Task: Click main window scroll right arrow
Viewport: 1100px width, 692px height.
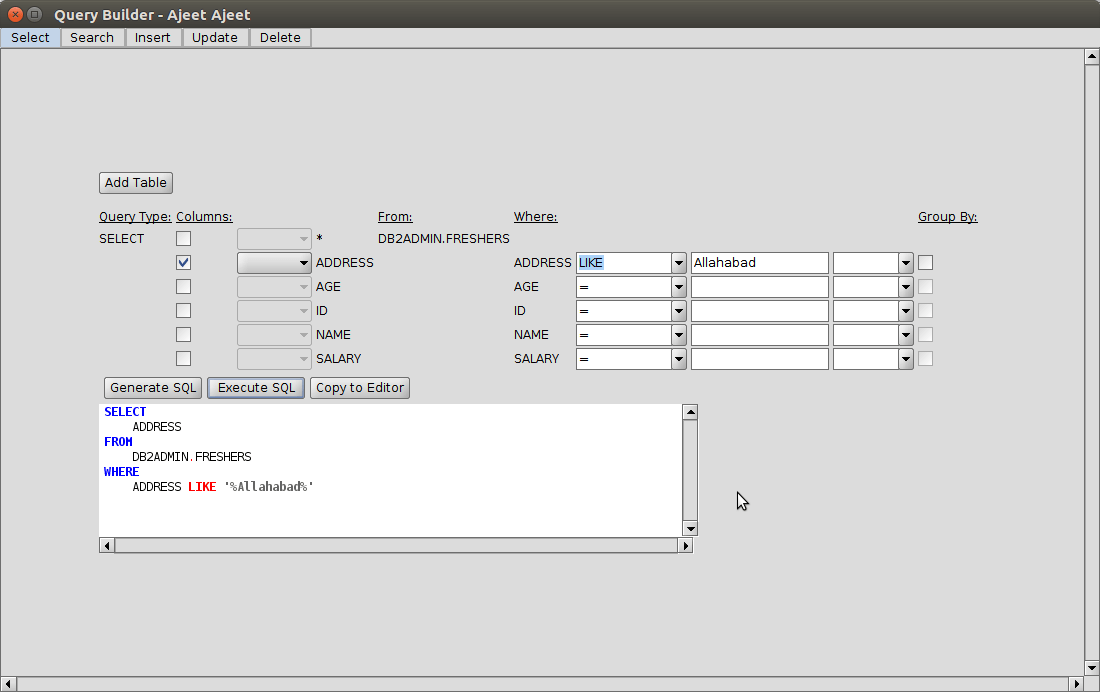Action: tap(1077, 684)
